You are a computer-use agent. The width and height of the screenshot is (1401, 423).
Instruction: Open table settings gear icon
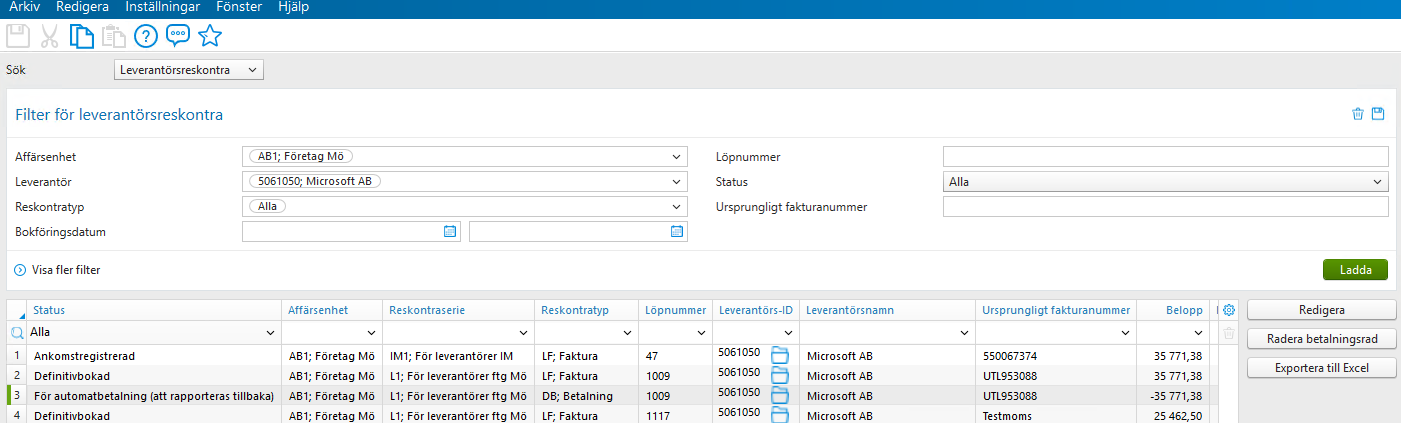[x=1229, y=310]
